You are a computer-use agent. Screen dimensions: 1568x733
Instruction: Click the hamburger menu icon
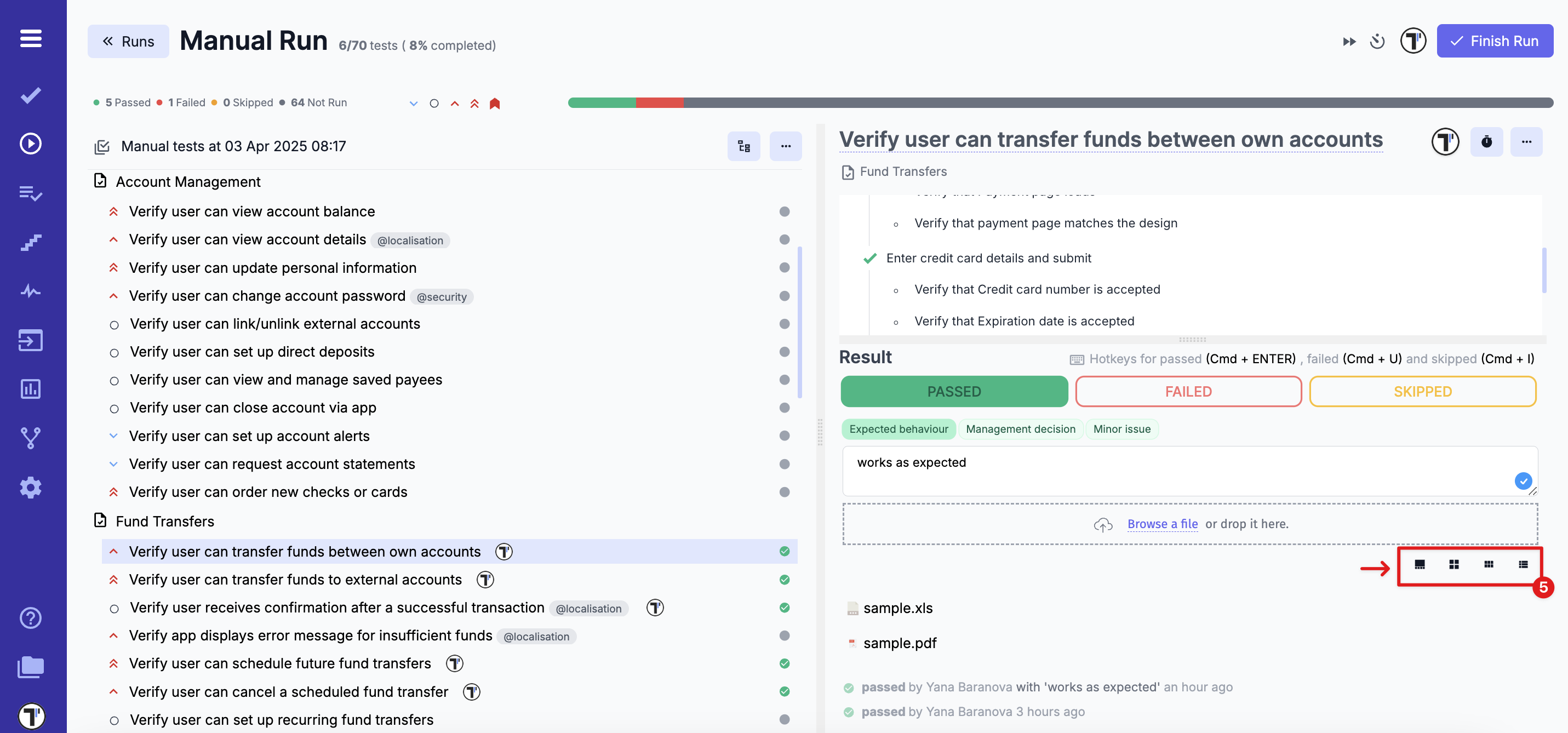[x=31, y=38]
